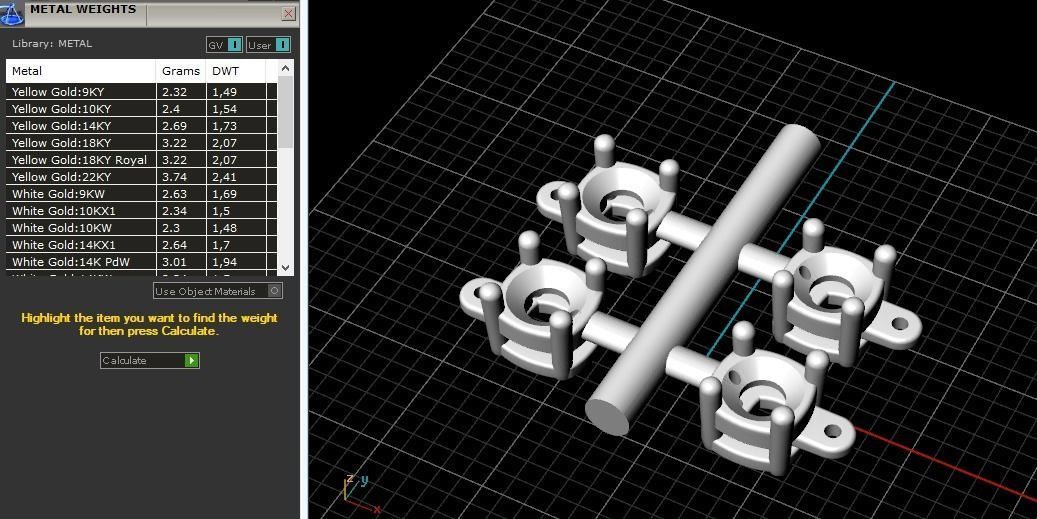Click the 1,94 DWT value

tap(224, 262)
